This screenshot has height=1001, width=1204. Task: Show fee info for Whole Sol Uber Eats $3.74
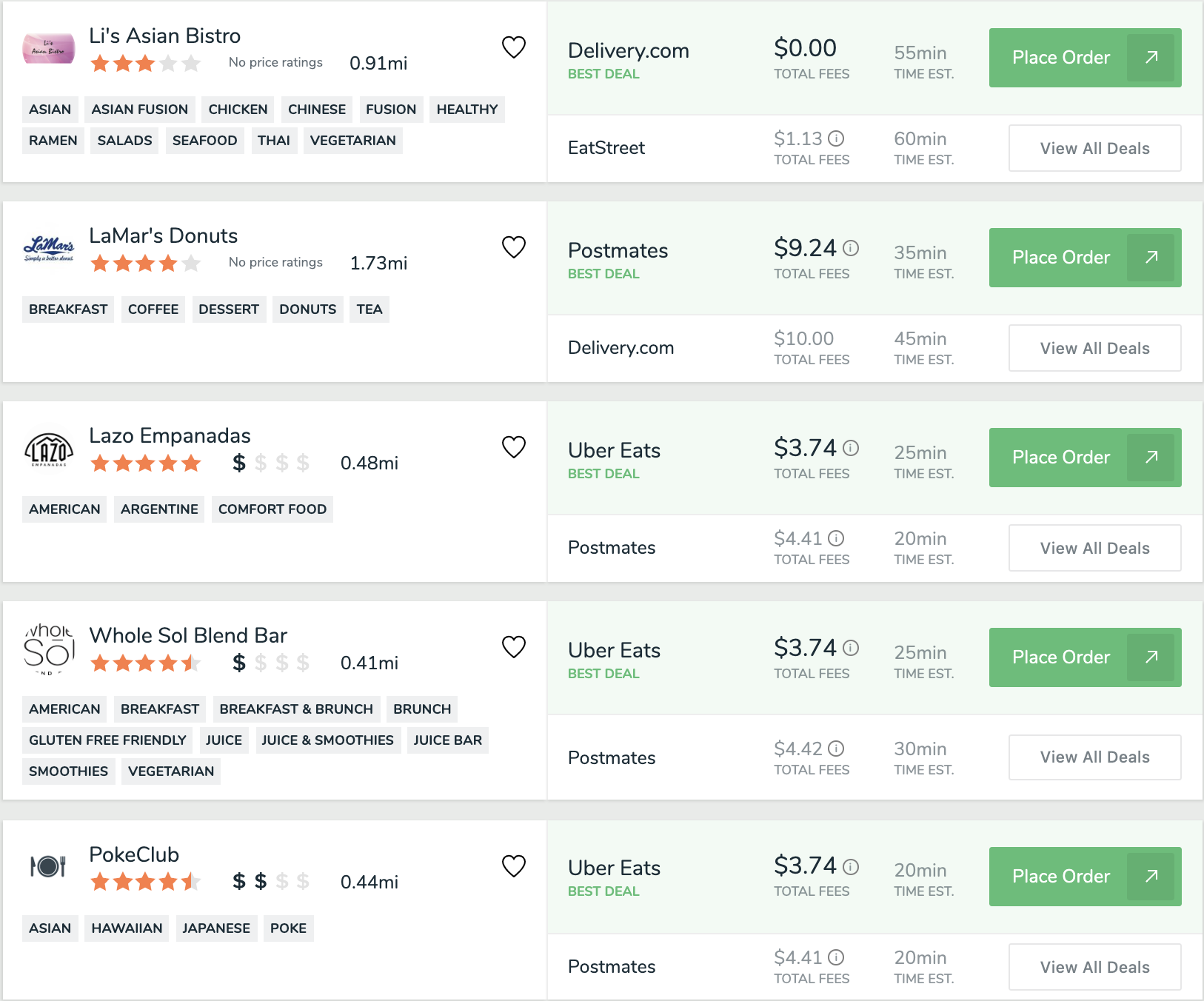coord(851,648)
